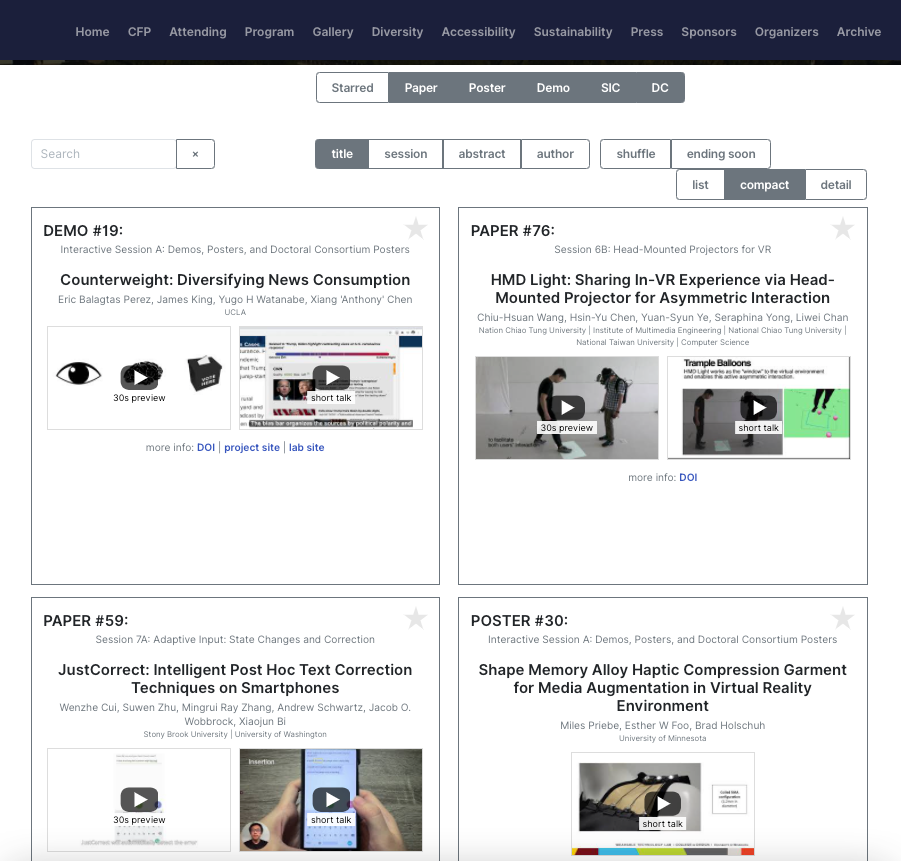Star the DEMO #19 card
The height and width of the screenshot is (861, 901).
point(416,228)
